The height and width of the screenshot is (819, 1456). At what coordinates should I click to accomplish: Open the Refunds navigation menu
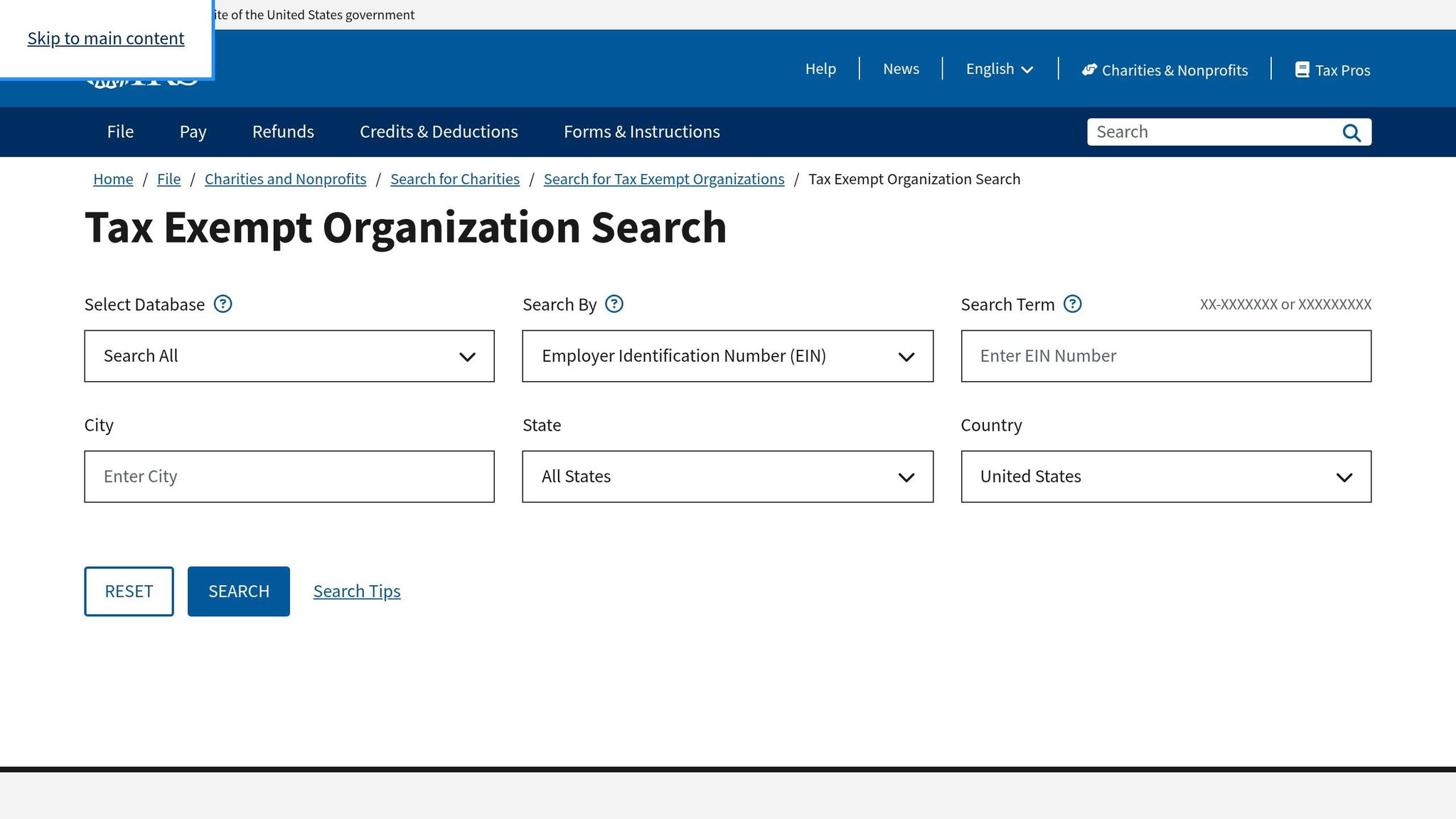coord(283,132)
